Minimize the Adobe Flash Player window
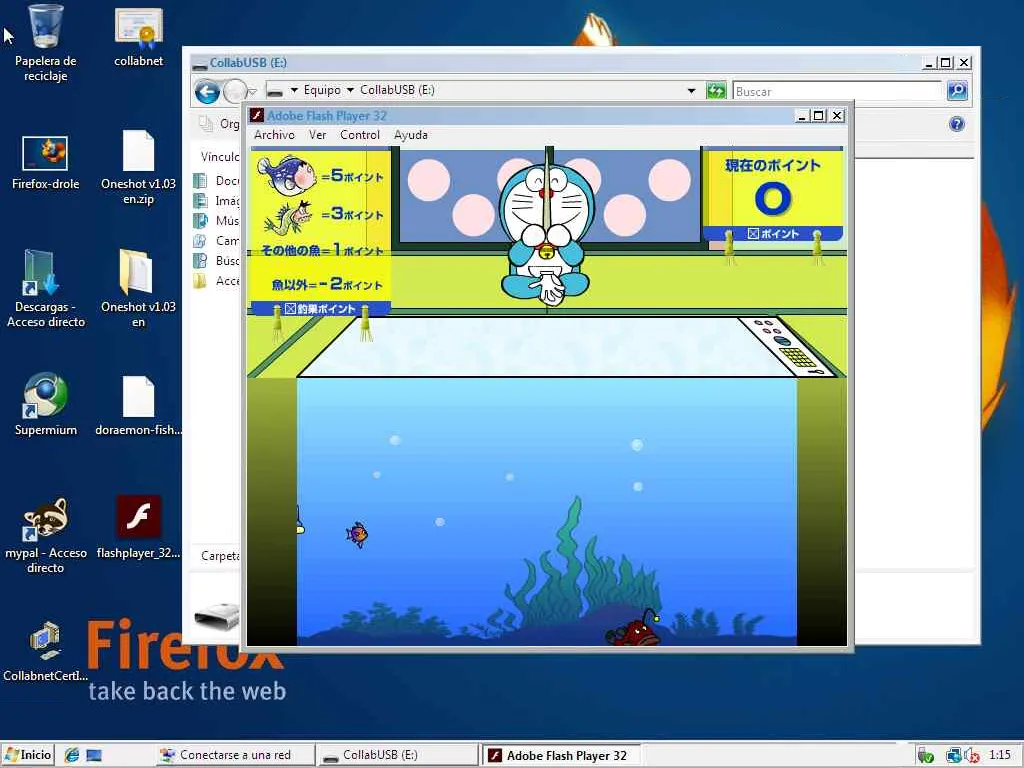 click(803, 116)
